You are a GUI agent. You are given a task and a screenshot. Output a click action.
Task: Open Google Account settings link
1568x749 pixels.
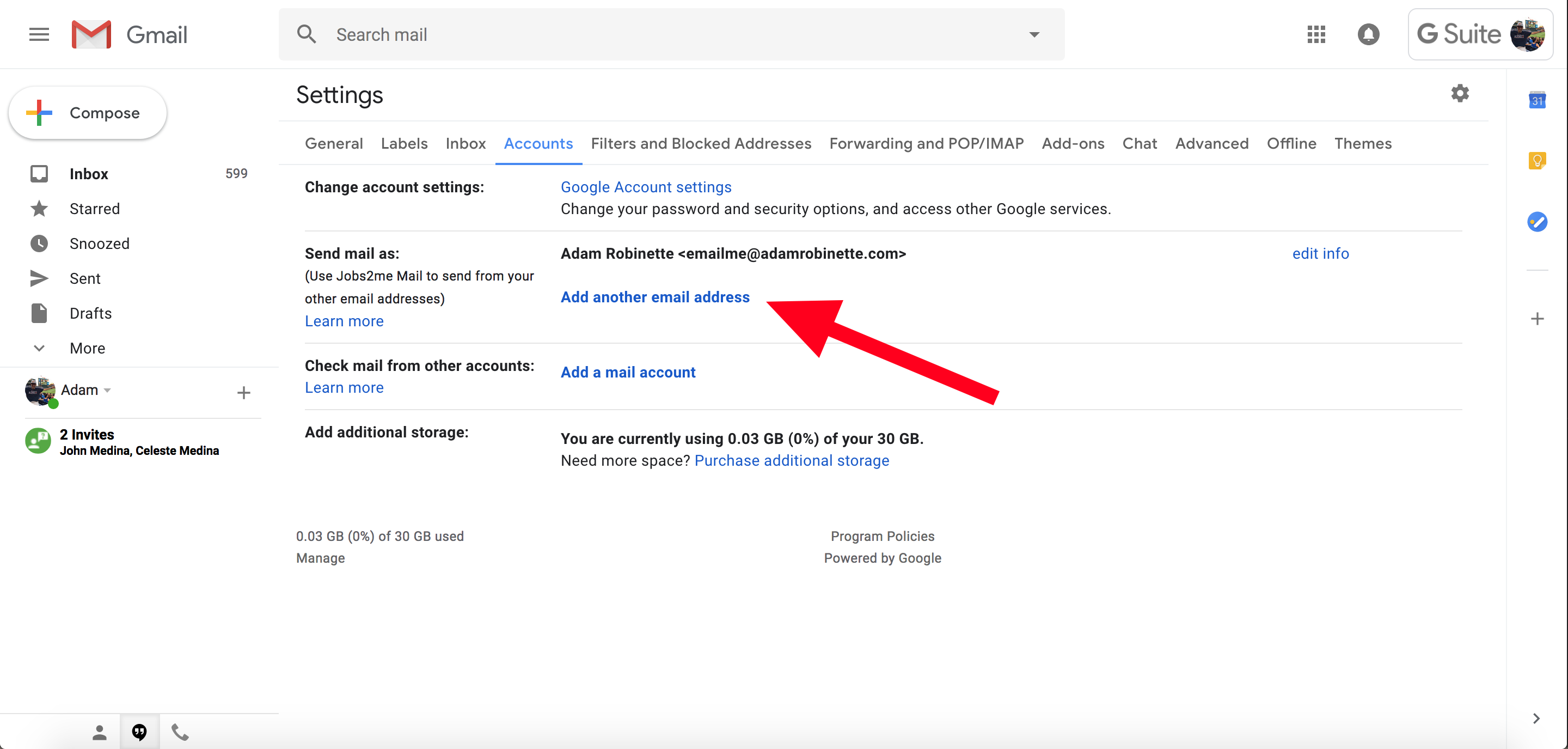[x=646, y=187]
